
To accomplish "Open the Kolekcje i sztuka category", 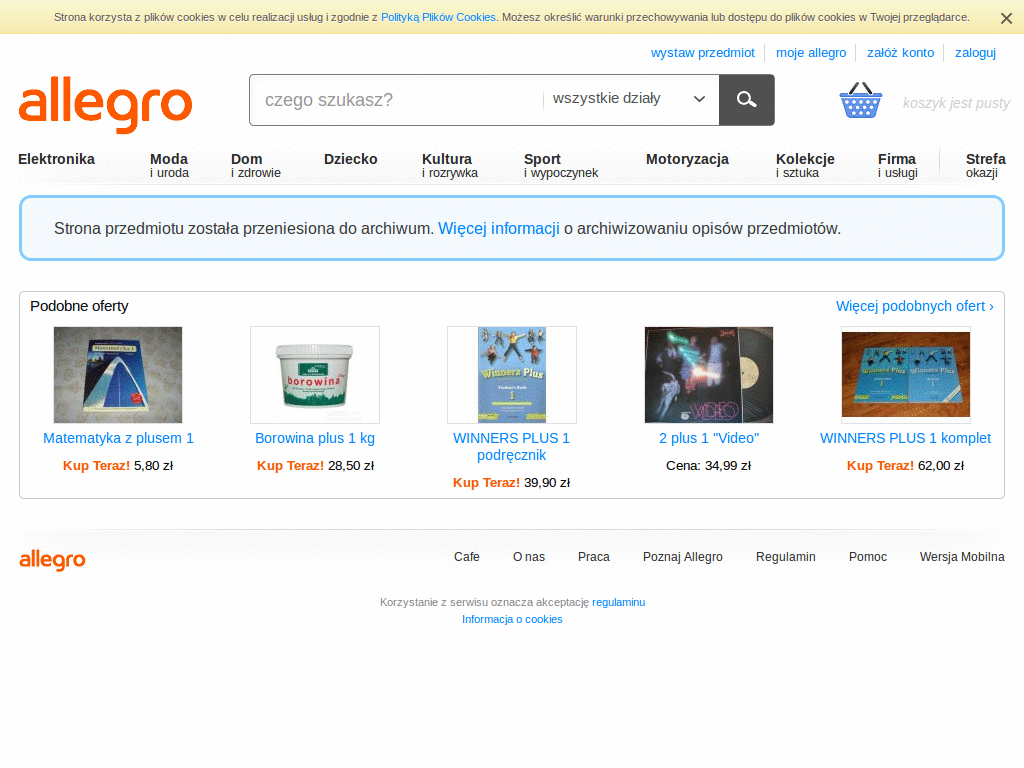I will pos(805,165).
